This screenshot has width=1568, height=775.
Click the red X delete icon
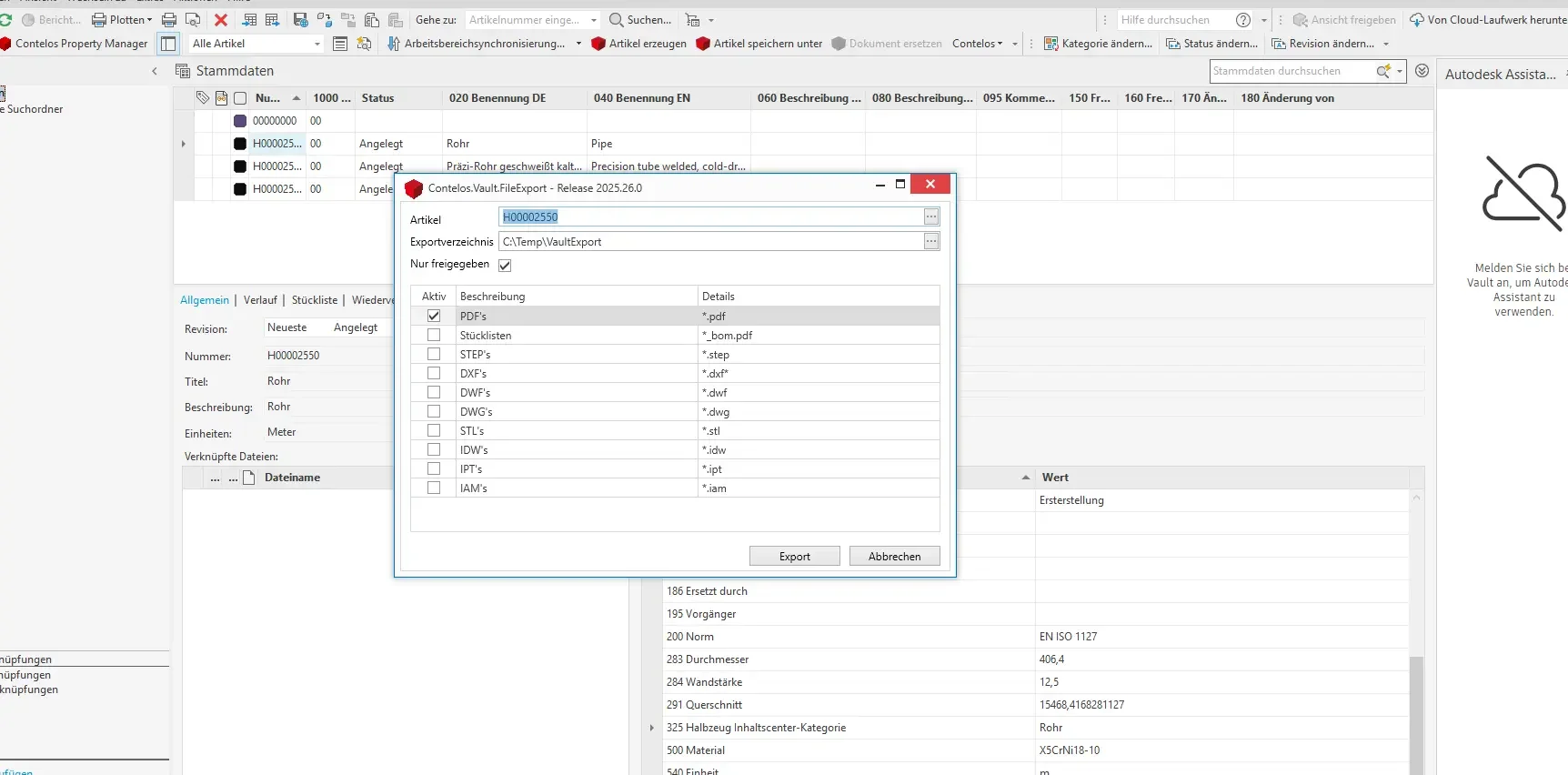click(x=221, y=19)
